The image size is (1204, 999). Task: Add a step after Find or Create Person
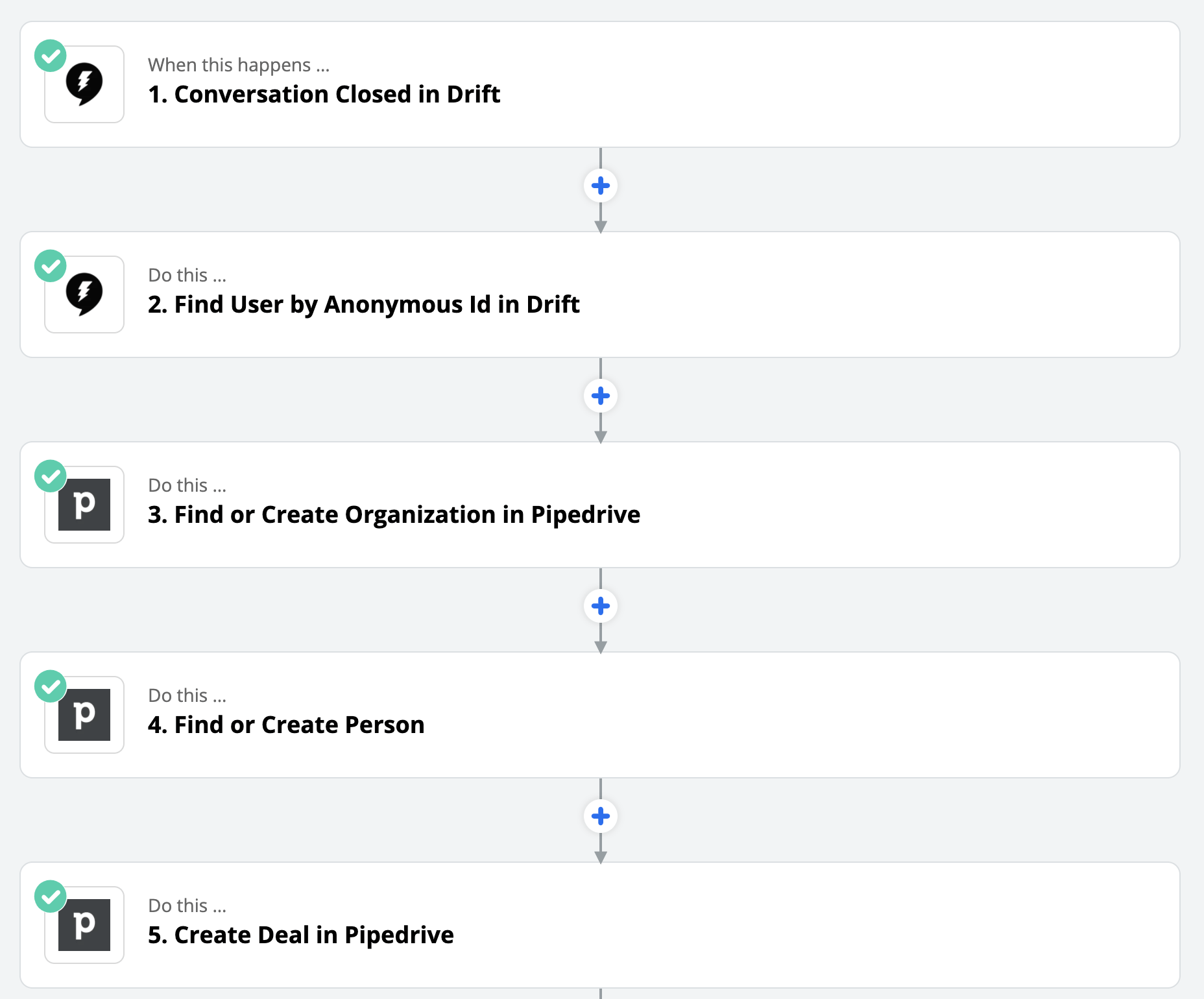pos(601,816)
